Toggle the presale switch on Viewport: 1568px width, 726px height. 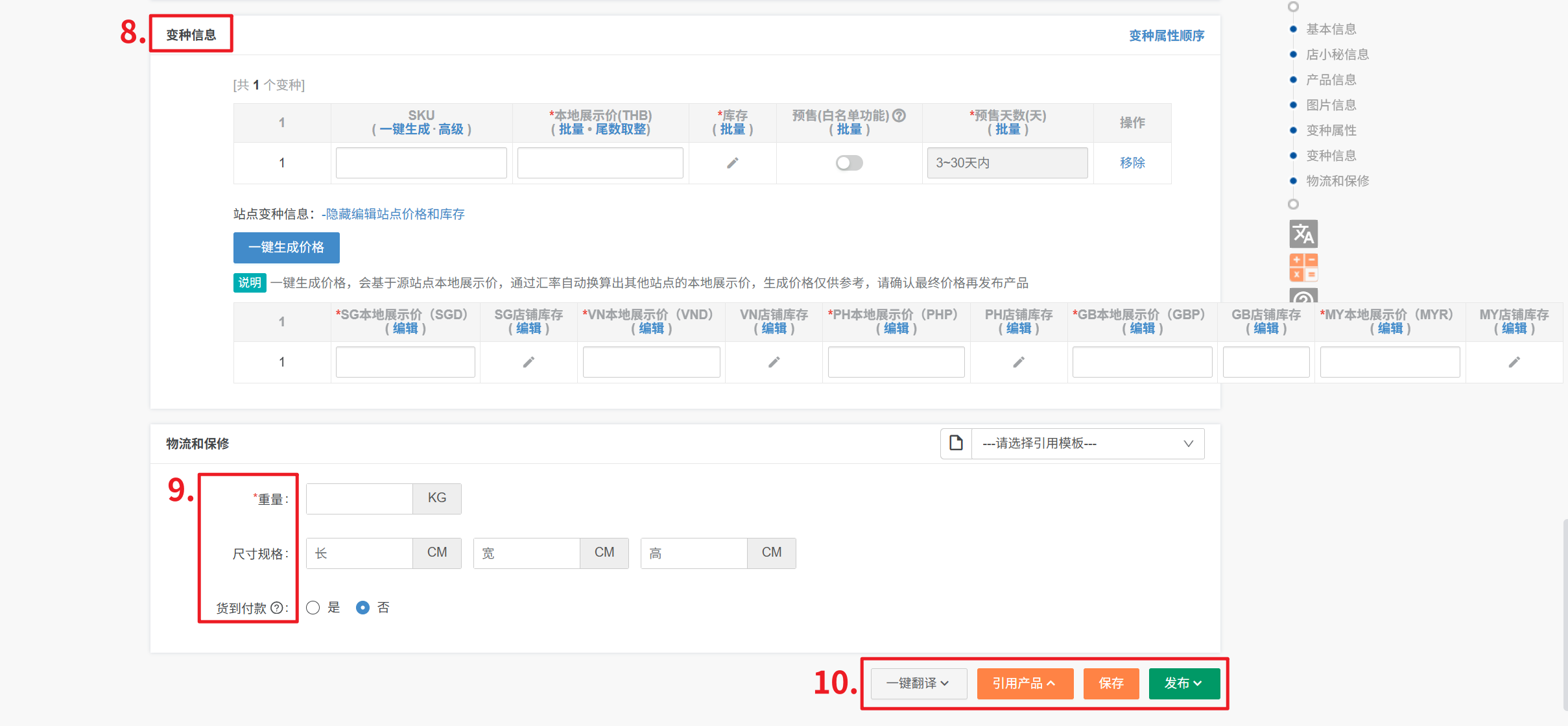pos(849,163)
